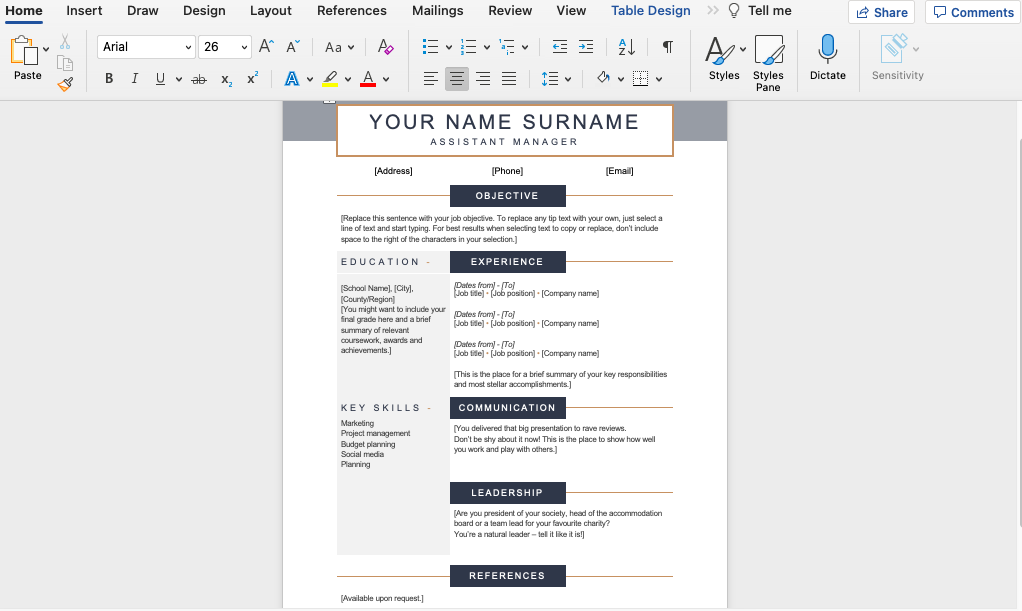This screenshot has width=1022, height=611.
Task: Enable superscript formatting
Action: click(x=251, y=78)
